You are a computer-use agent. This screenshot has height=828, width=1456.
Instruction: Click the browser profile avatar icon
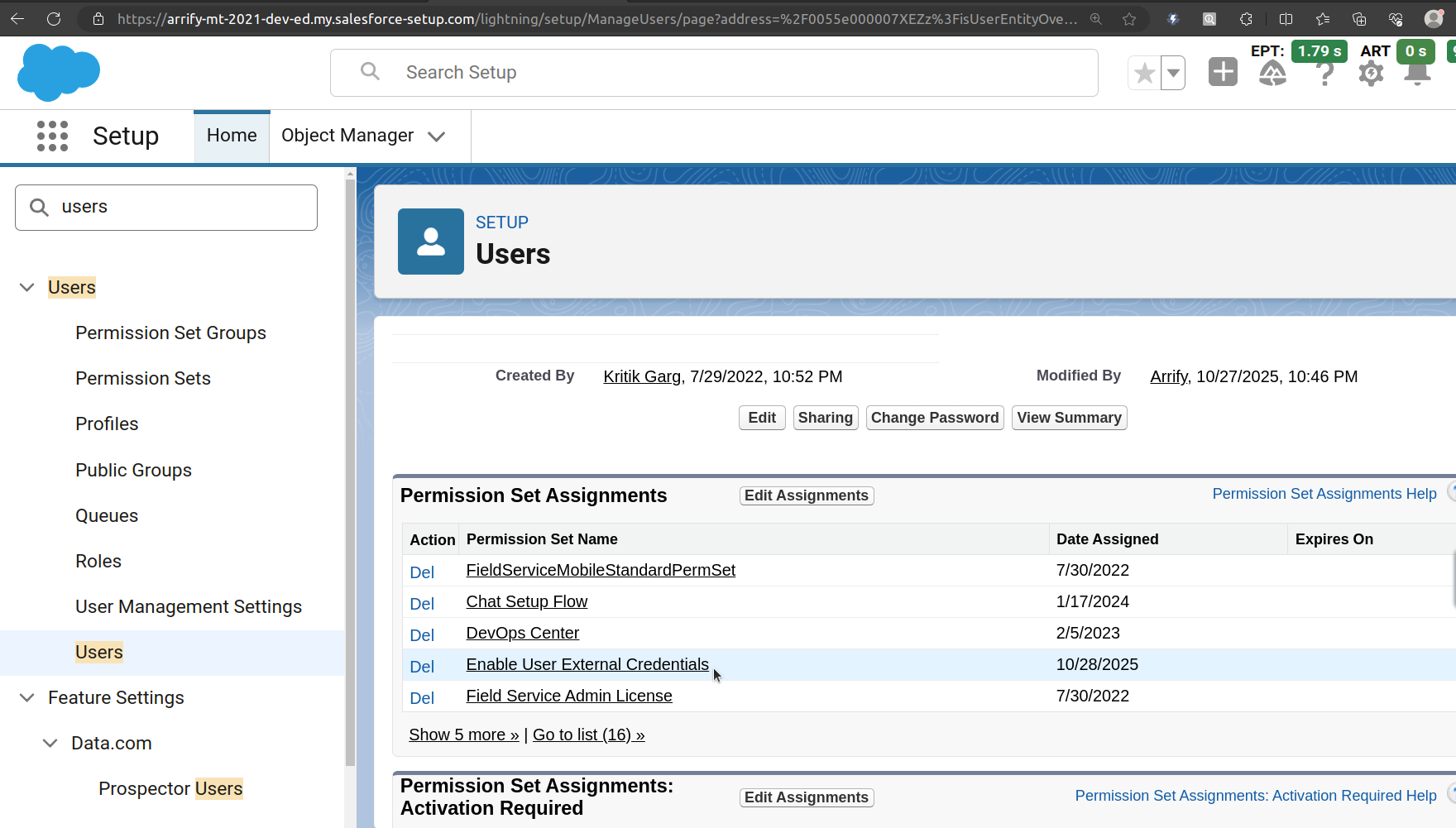pyautogui.click(x=1434, y=18)
